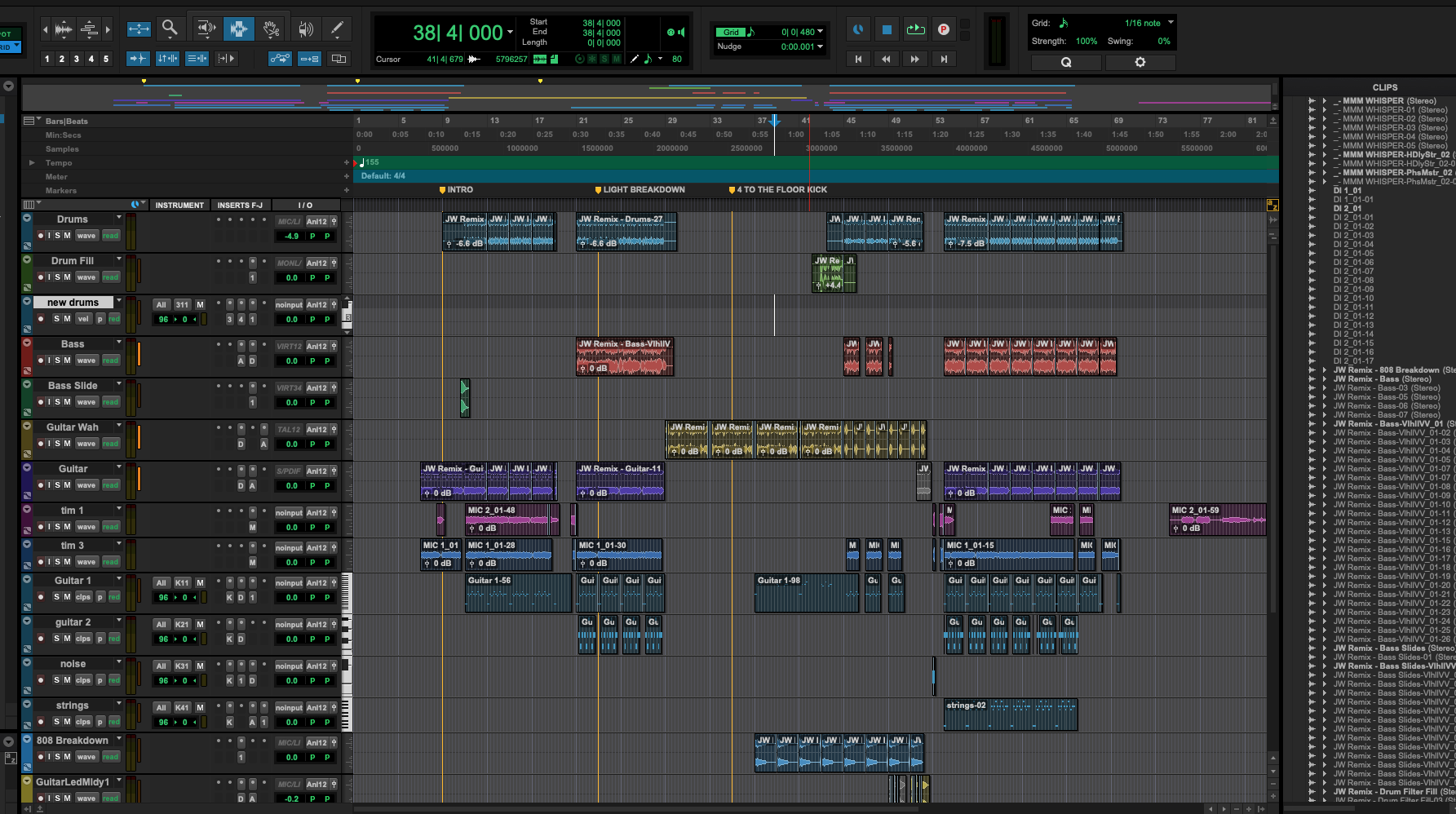This screenshot has width=1456, height=814.
Task: Open Bass track input VIRT12 selector
Action: click(289, 346)
